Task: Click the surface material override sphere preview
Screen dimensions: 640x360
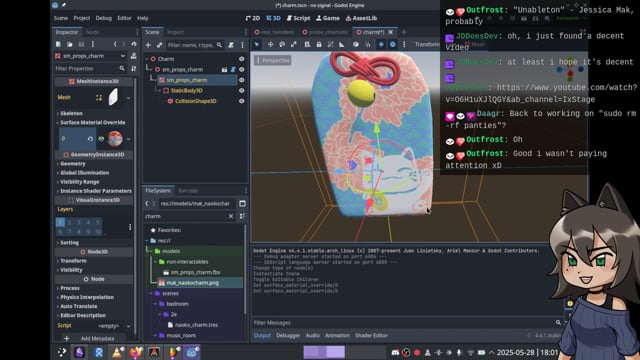Action: coord(115,139)
